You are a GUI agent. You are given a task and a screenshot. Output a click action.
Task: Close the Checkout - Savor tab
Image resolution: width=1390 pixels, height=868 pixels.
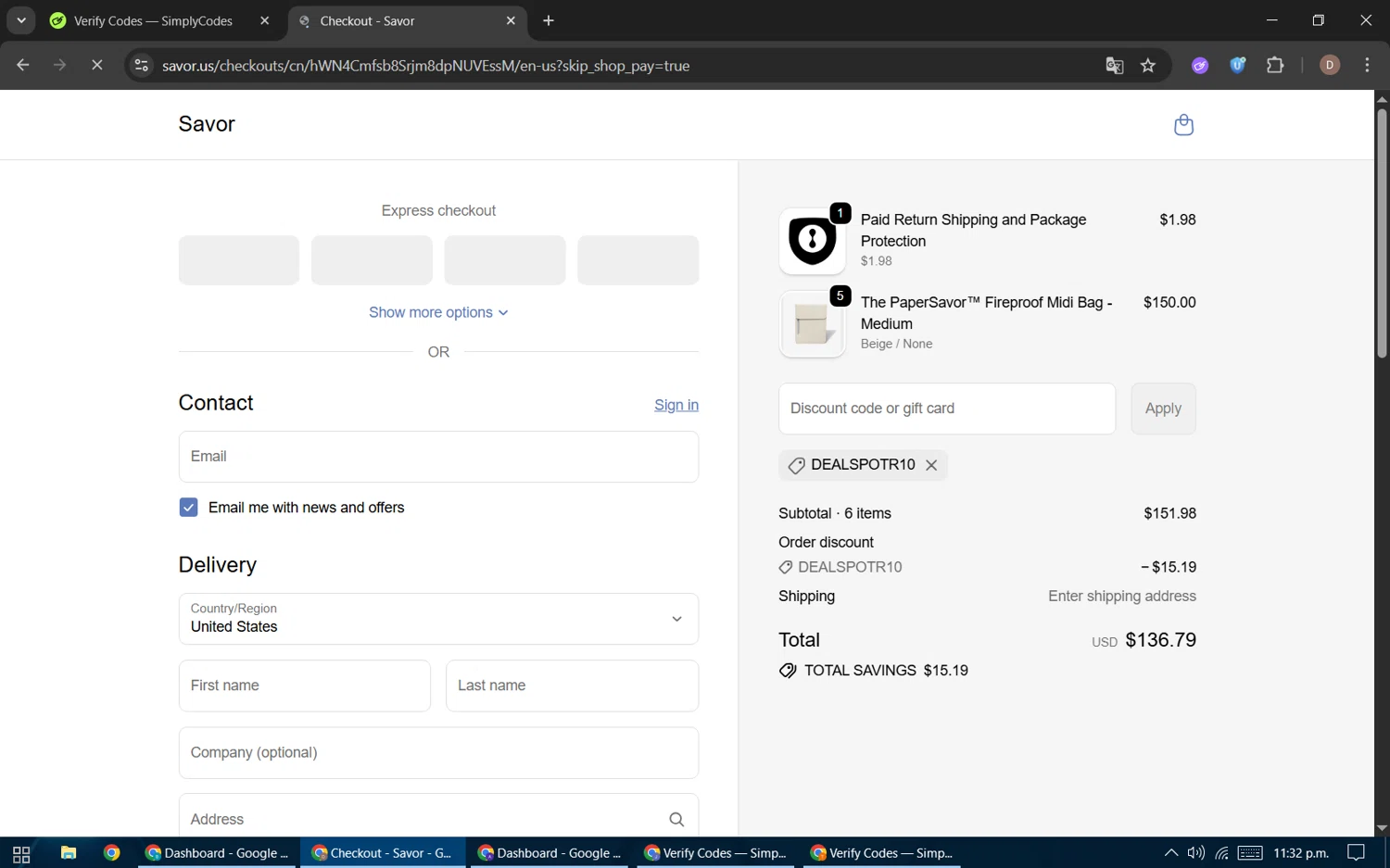(511, 20)
